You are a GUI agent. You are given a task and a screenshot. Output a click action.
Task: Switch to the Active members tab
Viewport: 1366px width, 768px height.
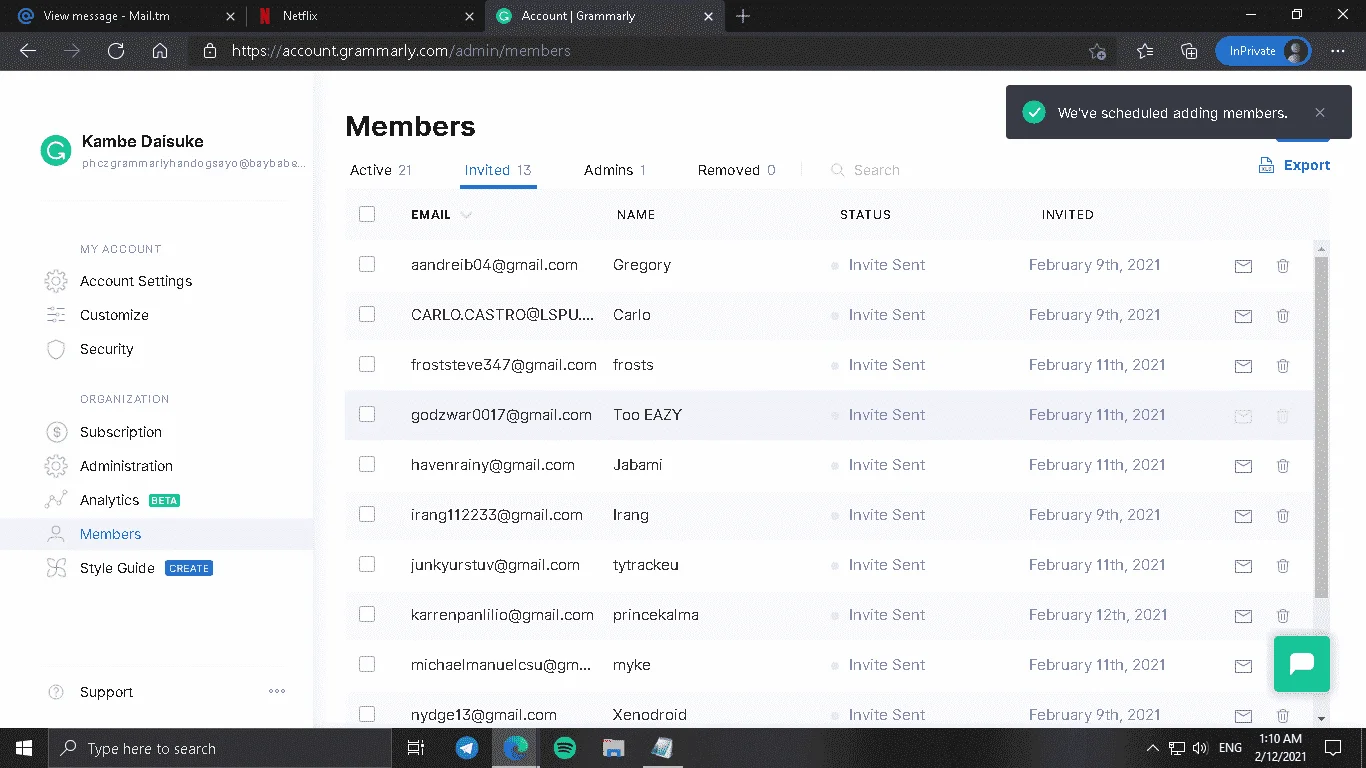click(x=381, y=170)
